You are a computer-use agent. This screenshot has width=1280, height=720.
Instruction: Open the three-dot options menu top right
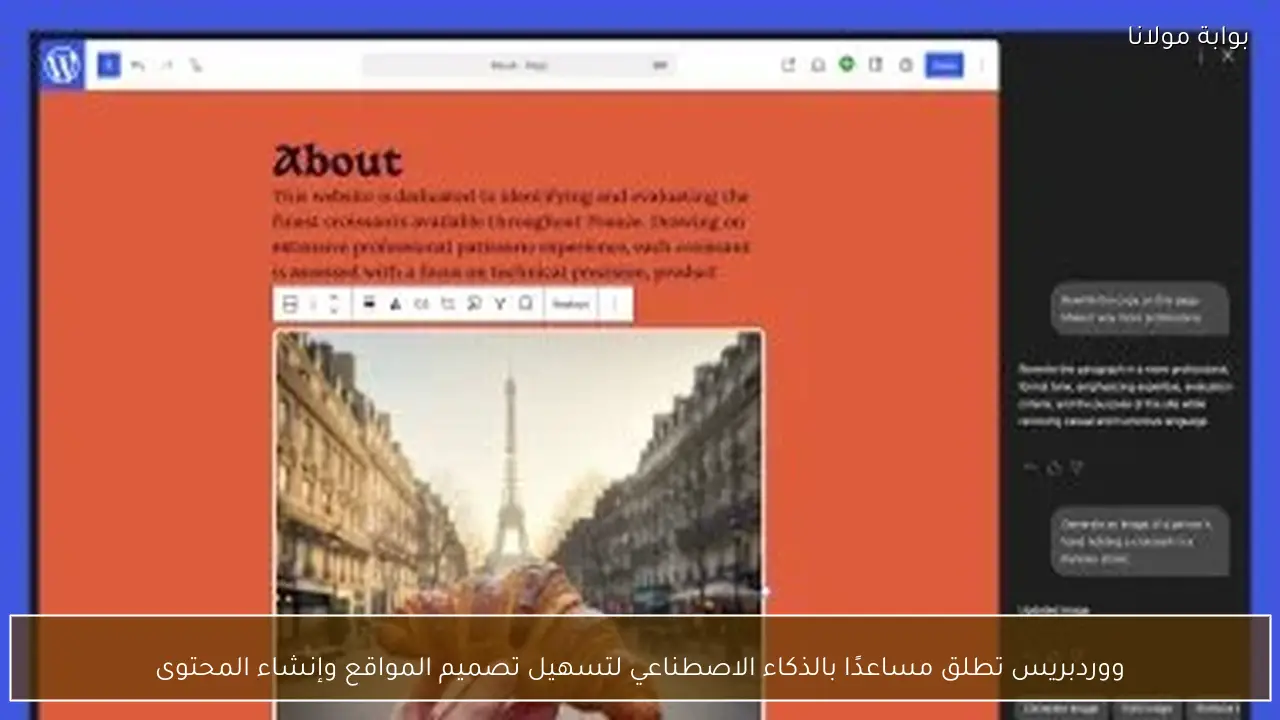[x=980, y=65]
